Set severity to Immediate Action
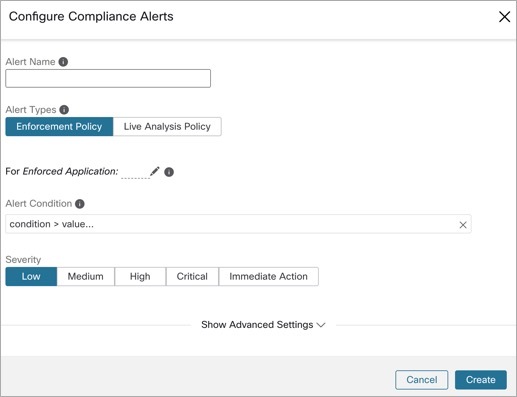This screenshot has width=517, height=397. pyautogui.click(x=269, y=276)
